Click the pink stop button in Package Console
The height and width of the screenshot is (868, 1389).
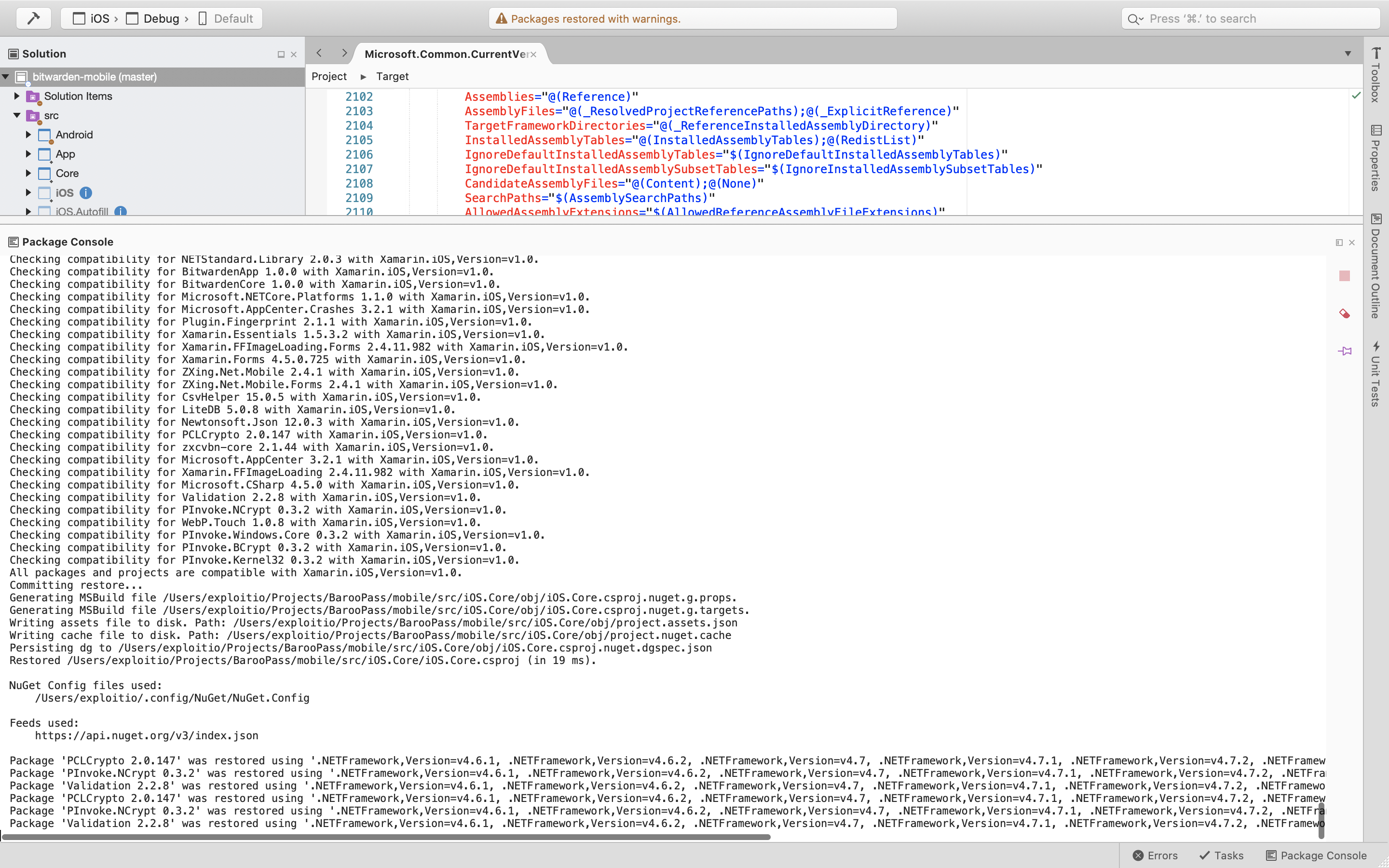pyautogui.click(x=1344, y=276)
